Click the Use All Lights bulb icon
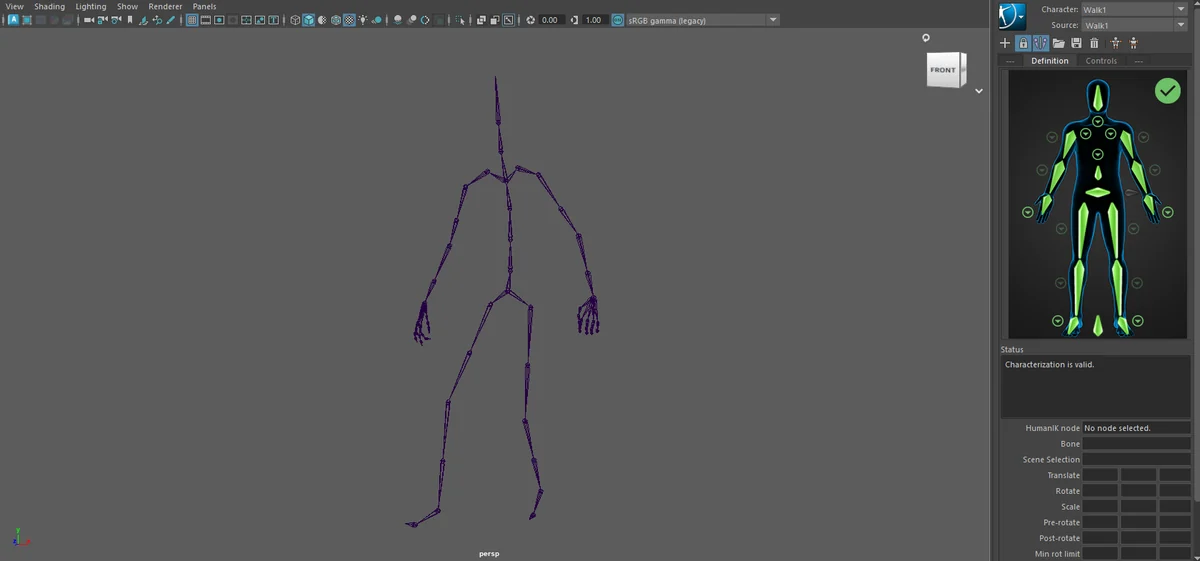Screen dimensions: 1200x561 pyautogui.click(x=362, y=20)
